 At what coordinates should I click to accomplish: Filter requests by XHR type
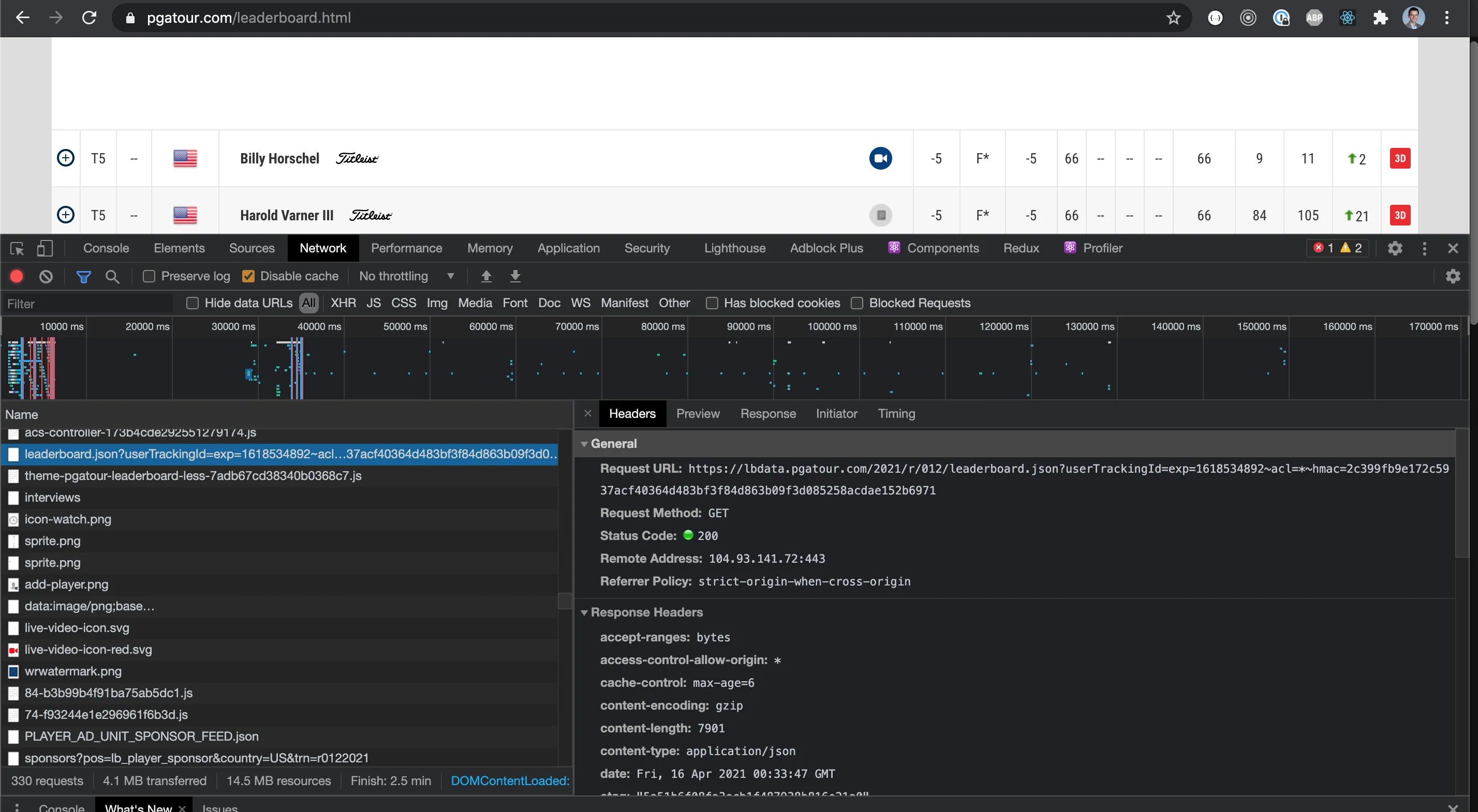point(343,304)
